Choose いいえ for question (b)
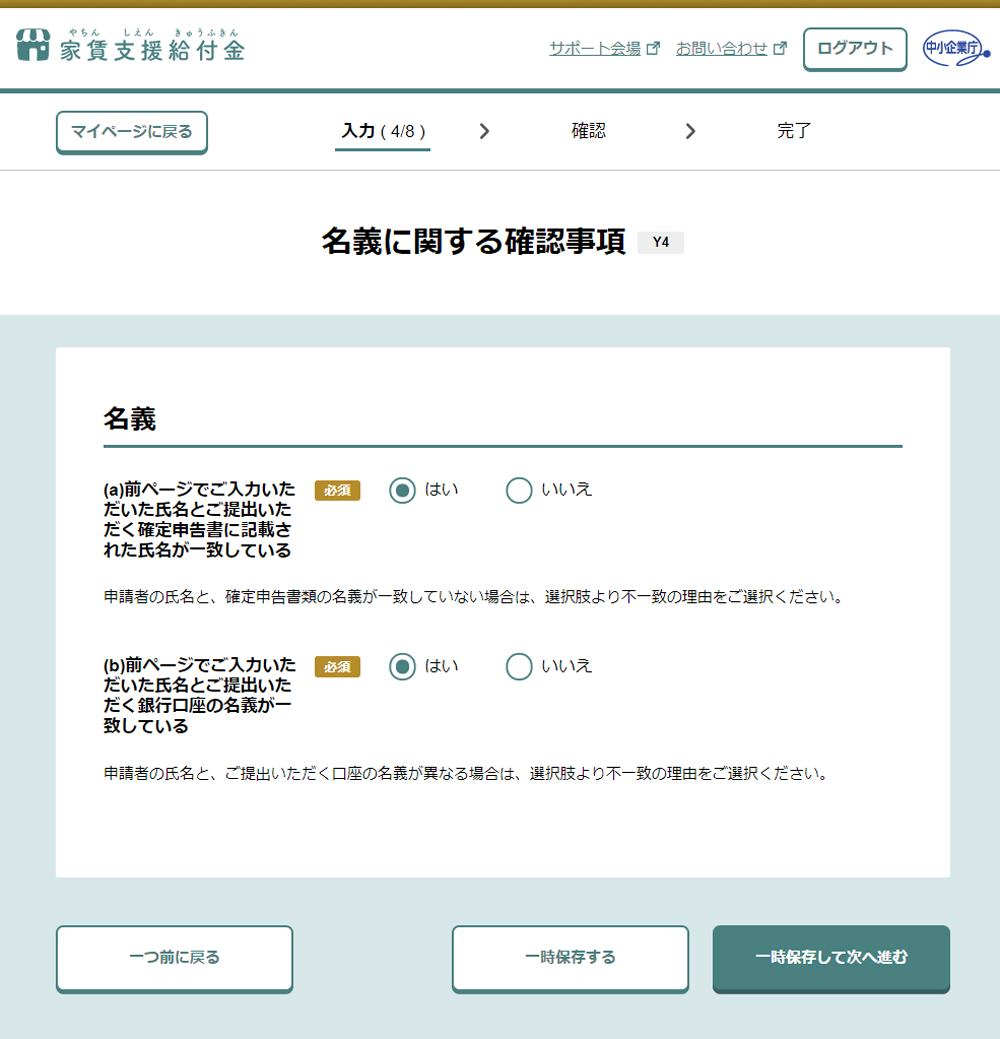The image size is (1000, 1039). point(519,667)
